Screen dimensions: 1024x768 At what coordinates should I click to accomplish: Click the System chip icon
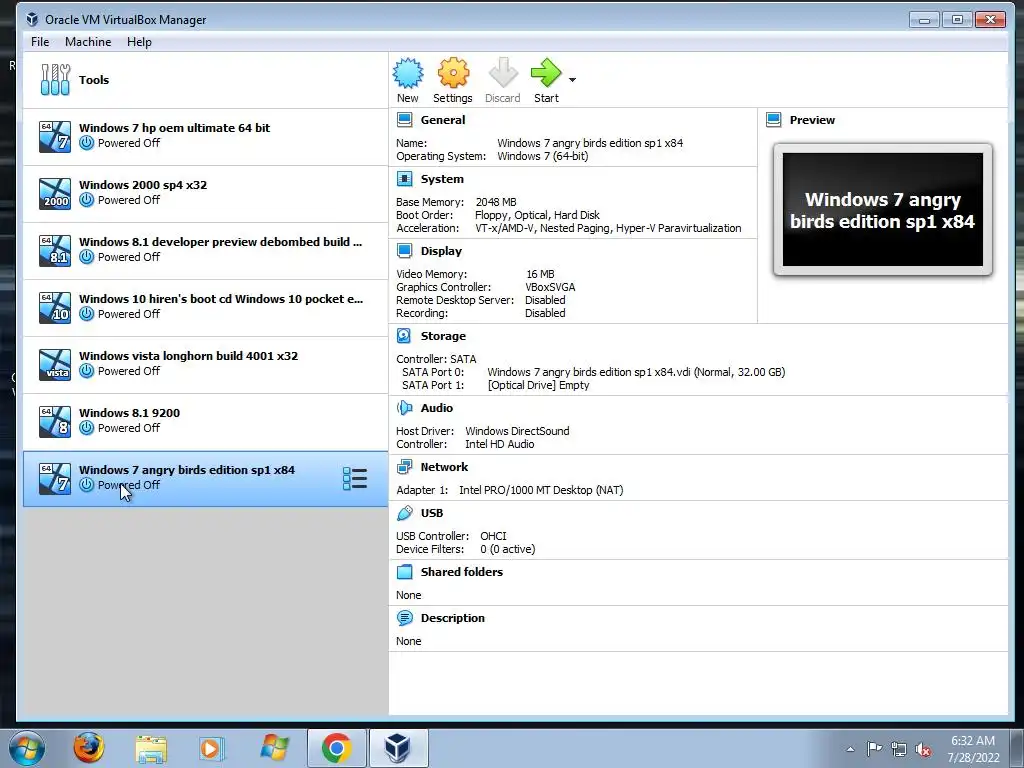click(x=405, y=179)
